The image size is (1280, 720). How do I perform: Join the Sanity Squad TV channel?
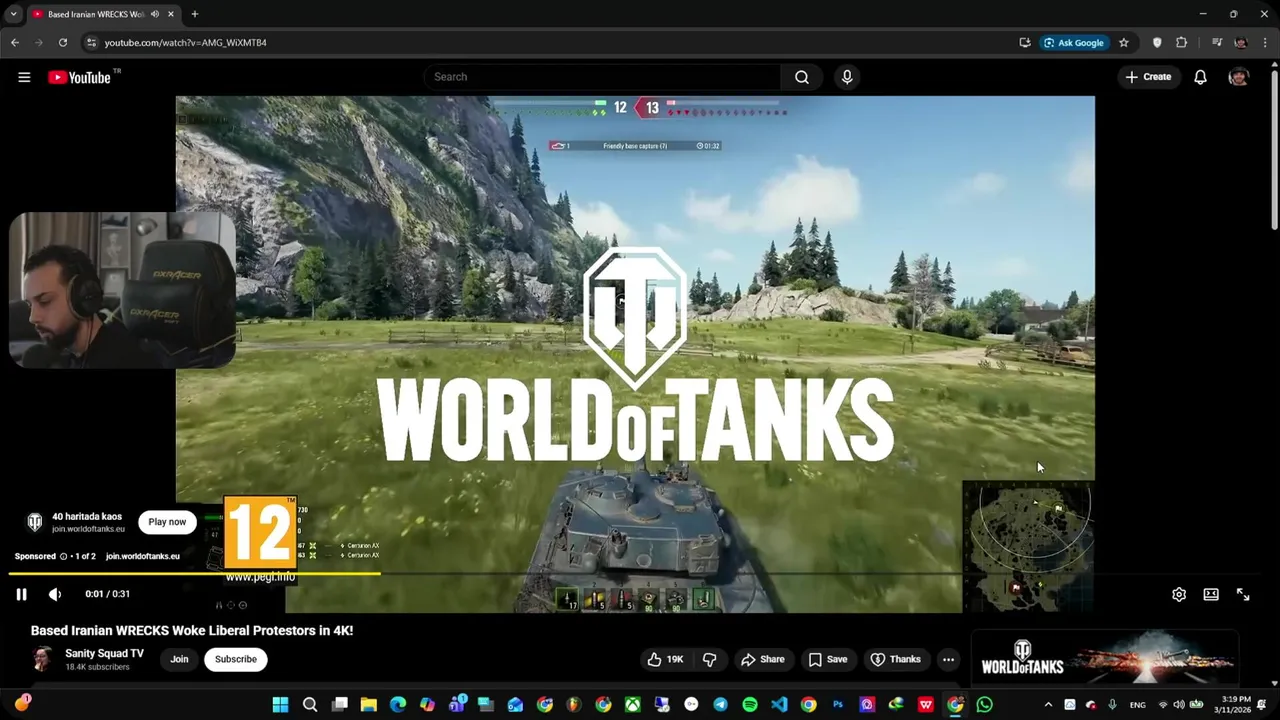click(179, 659)
